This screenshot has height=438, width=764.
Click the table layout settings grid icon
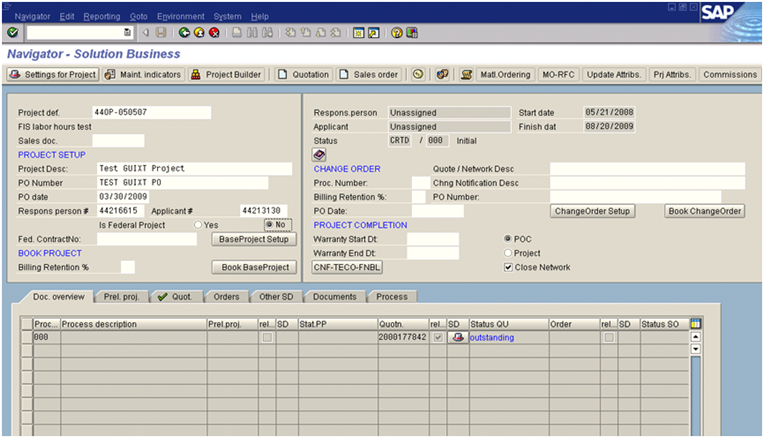pyautogui.click(x=696, y=323)
